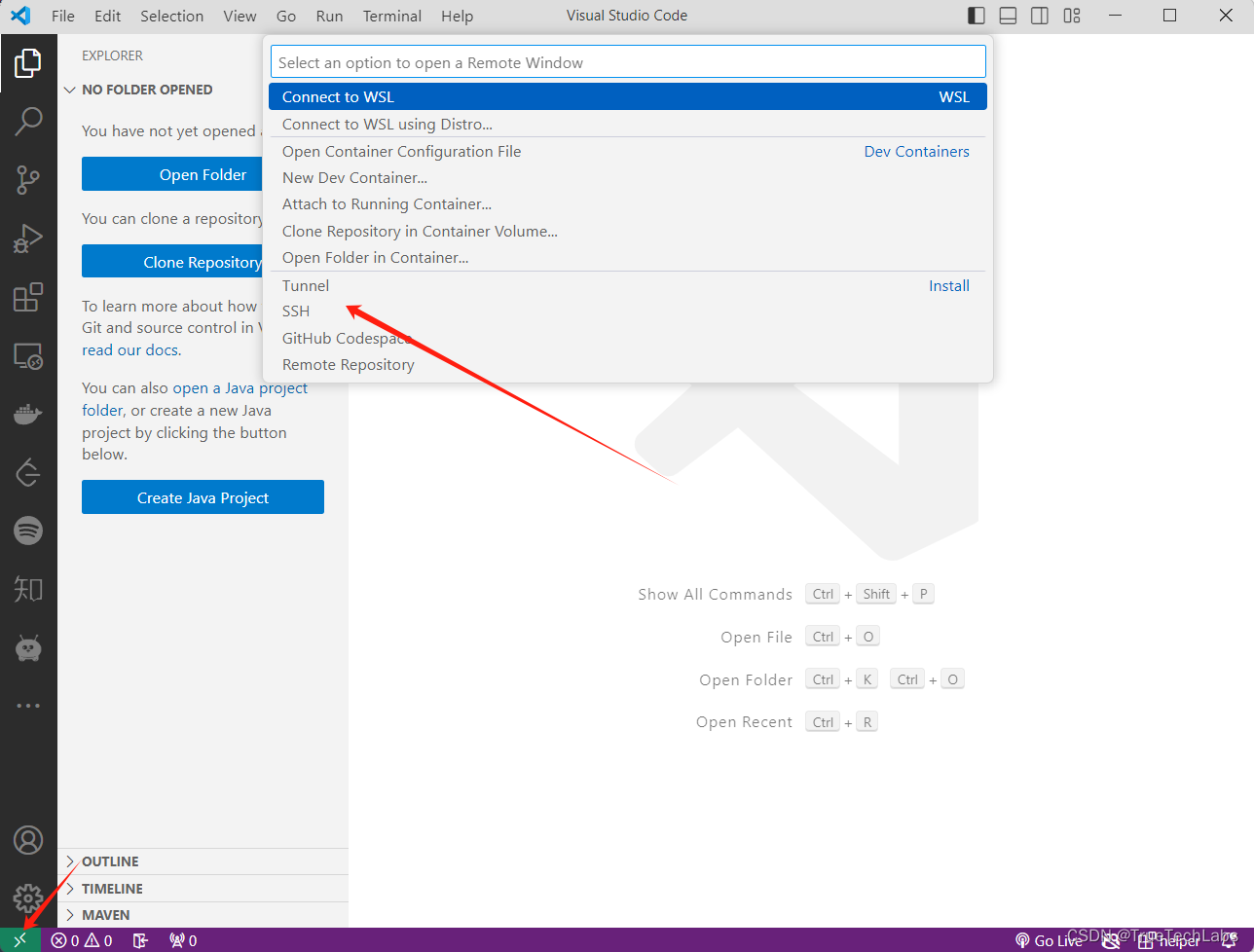The width and height of the screenshot is (1254, 952).
Task: Select the GitHub Codespaces option
Action: coord(628,338)
